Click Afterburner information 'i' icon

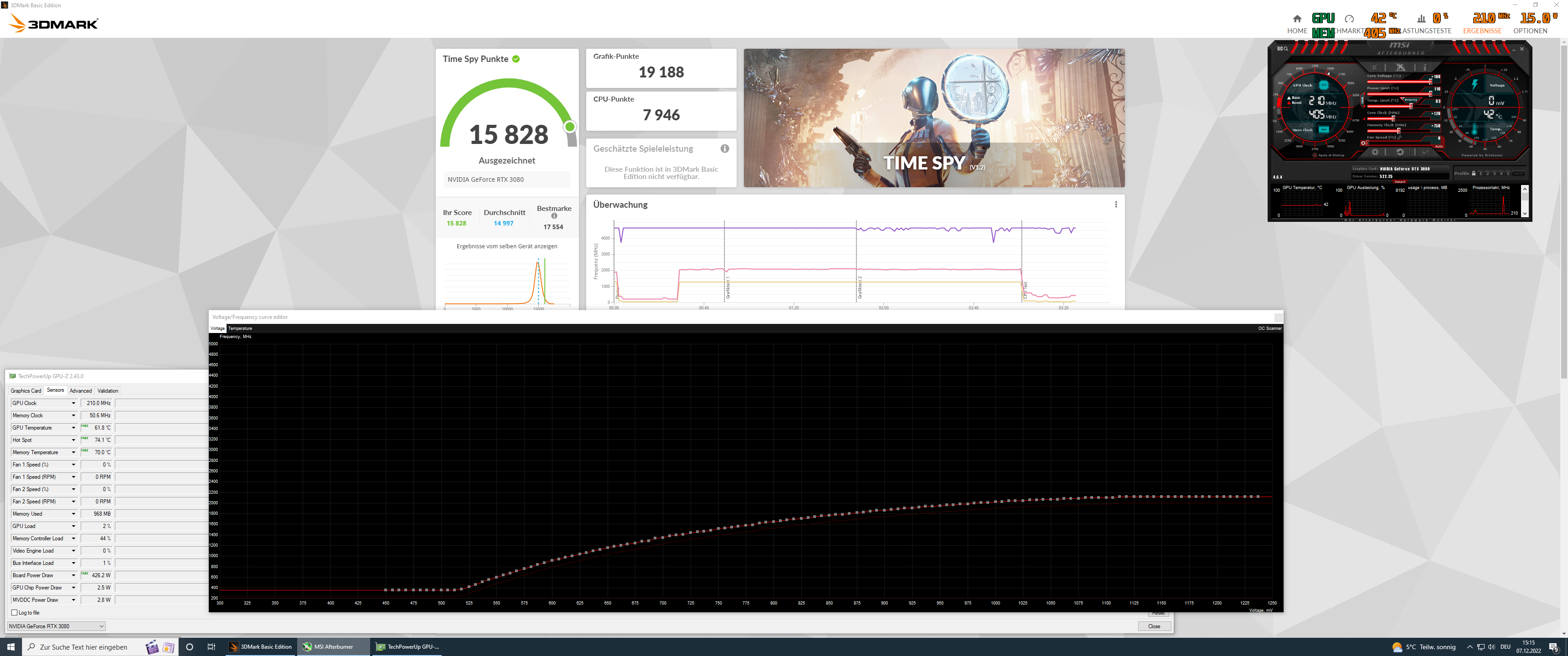coord(1425,67)
